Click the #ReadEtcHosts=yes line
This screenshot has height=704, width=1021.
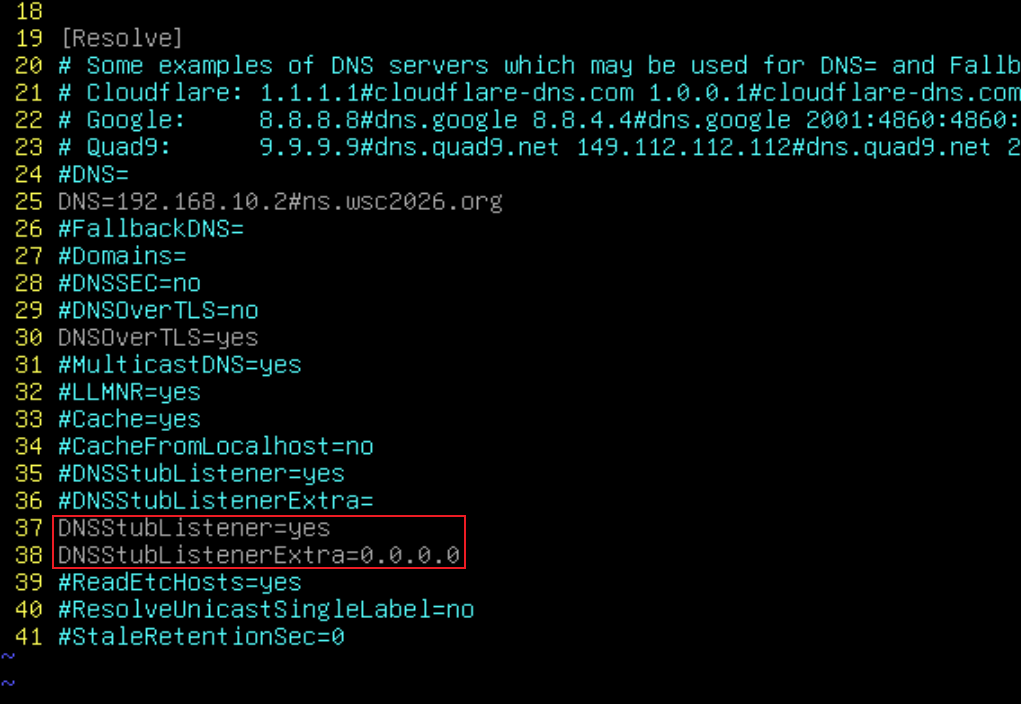(x=180, y=583)
